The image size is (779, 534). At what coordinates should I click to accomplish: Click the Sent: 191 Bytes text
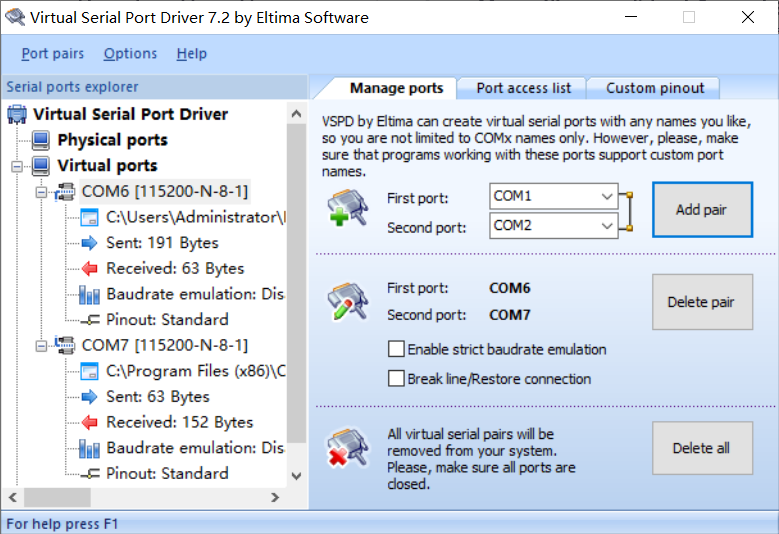162,243
